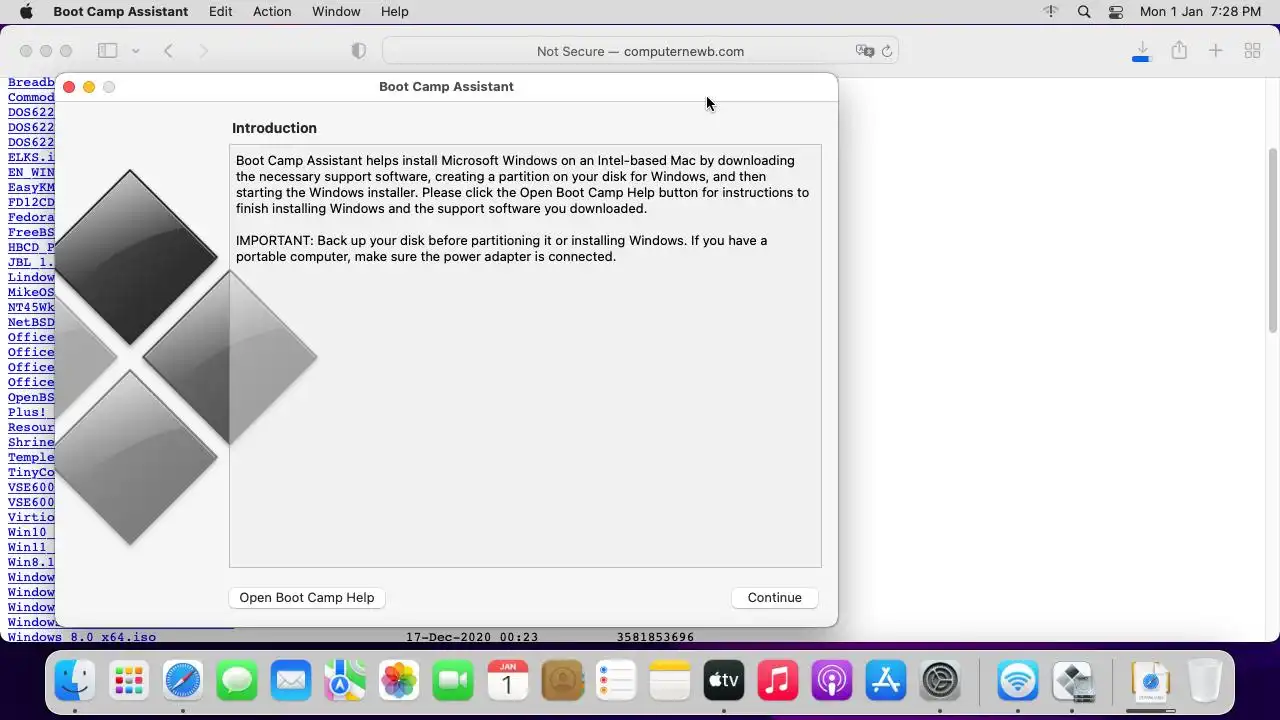Open the Window menu
The width and height of the screenshot is (1280, 720).
click(336, 12)
